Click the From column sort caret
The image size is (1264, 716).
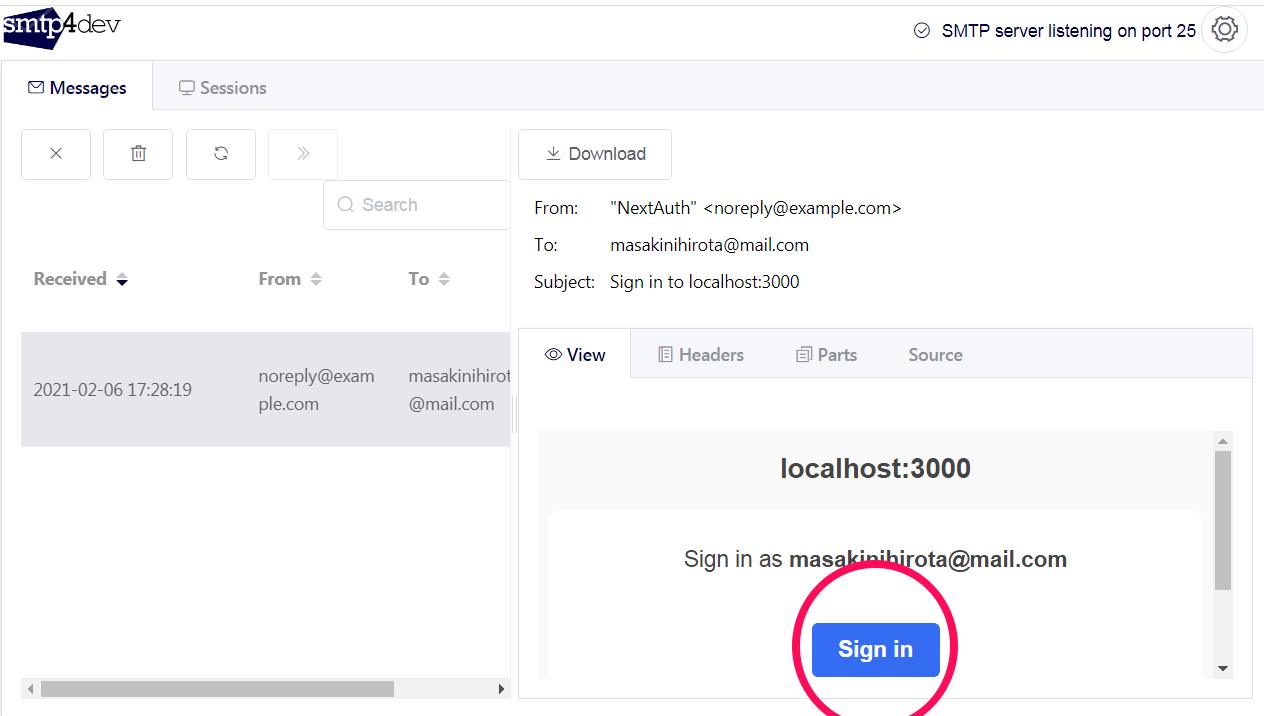[316, 279]
